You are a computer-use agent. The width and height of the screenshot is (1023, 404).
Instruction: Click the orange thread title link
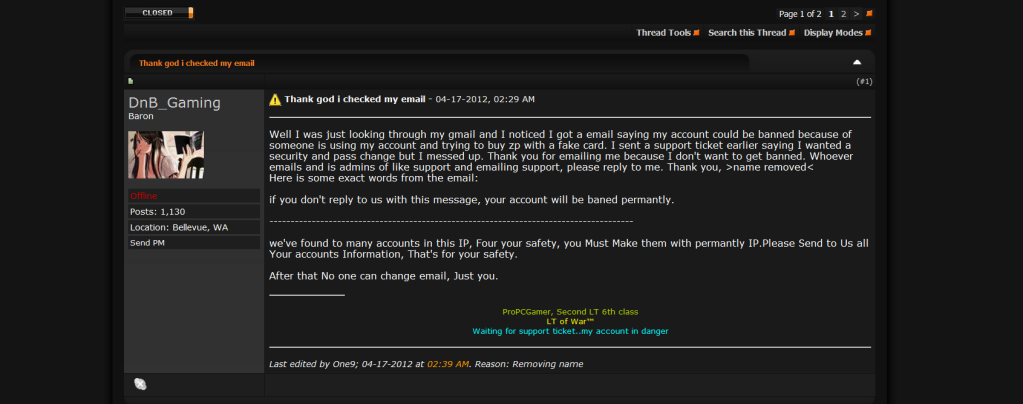pyautogui.click(x=196, y=63)
